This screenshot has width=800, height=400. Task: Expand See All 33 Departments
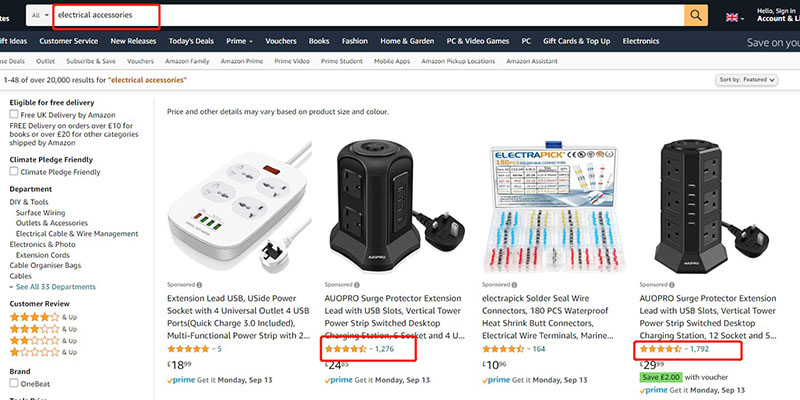(x=53, y=287)
